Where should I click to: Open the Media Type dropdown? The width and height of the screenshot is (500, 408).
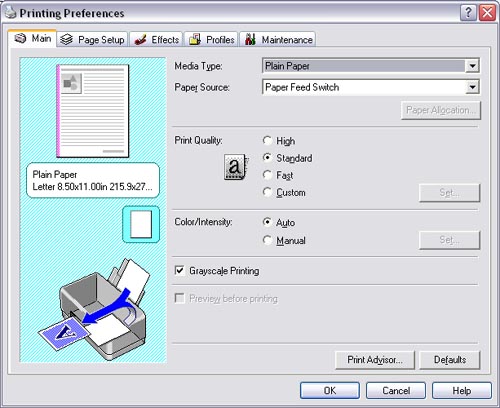(x=371, y=66)
